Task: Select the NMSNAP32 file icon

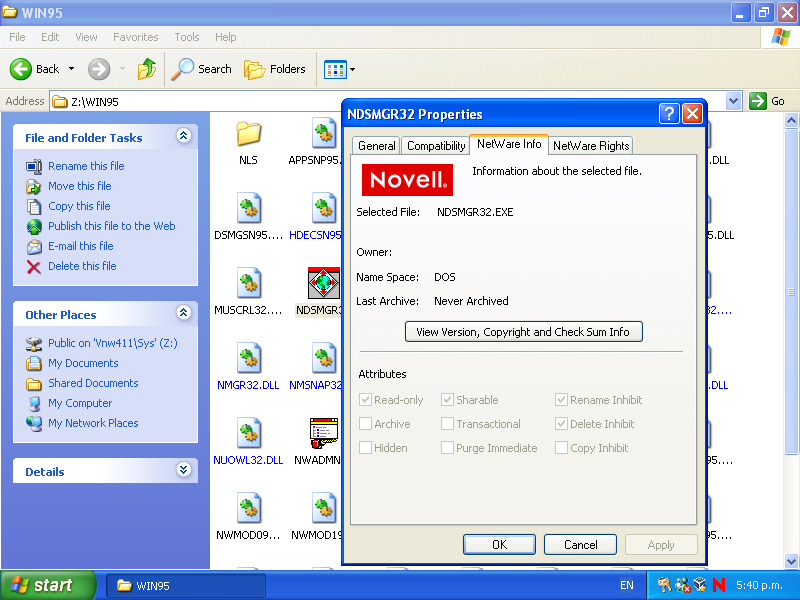Action: click(x=324, y=358)
